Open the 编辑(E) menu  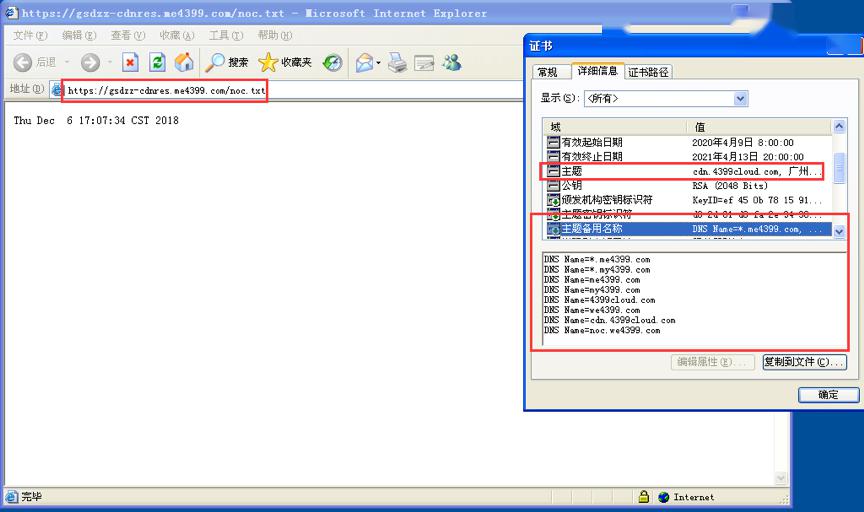(79, 35)
